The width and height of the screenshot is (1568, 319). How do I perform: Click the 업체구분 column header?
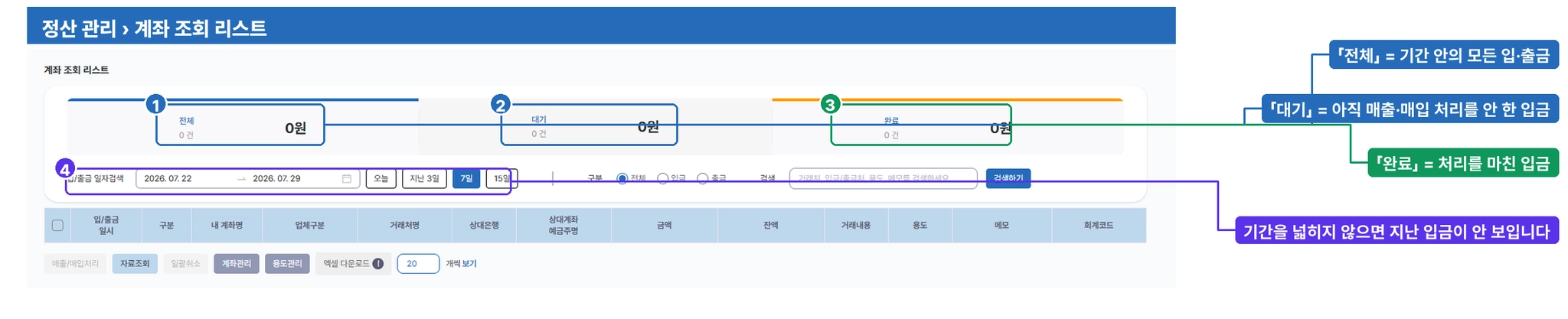pyautogui.click(x=310, y=226)
